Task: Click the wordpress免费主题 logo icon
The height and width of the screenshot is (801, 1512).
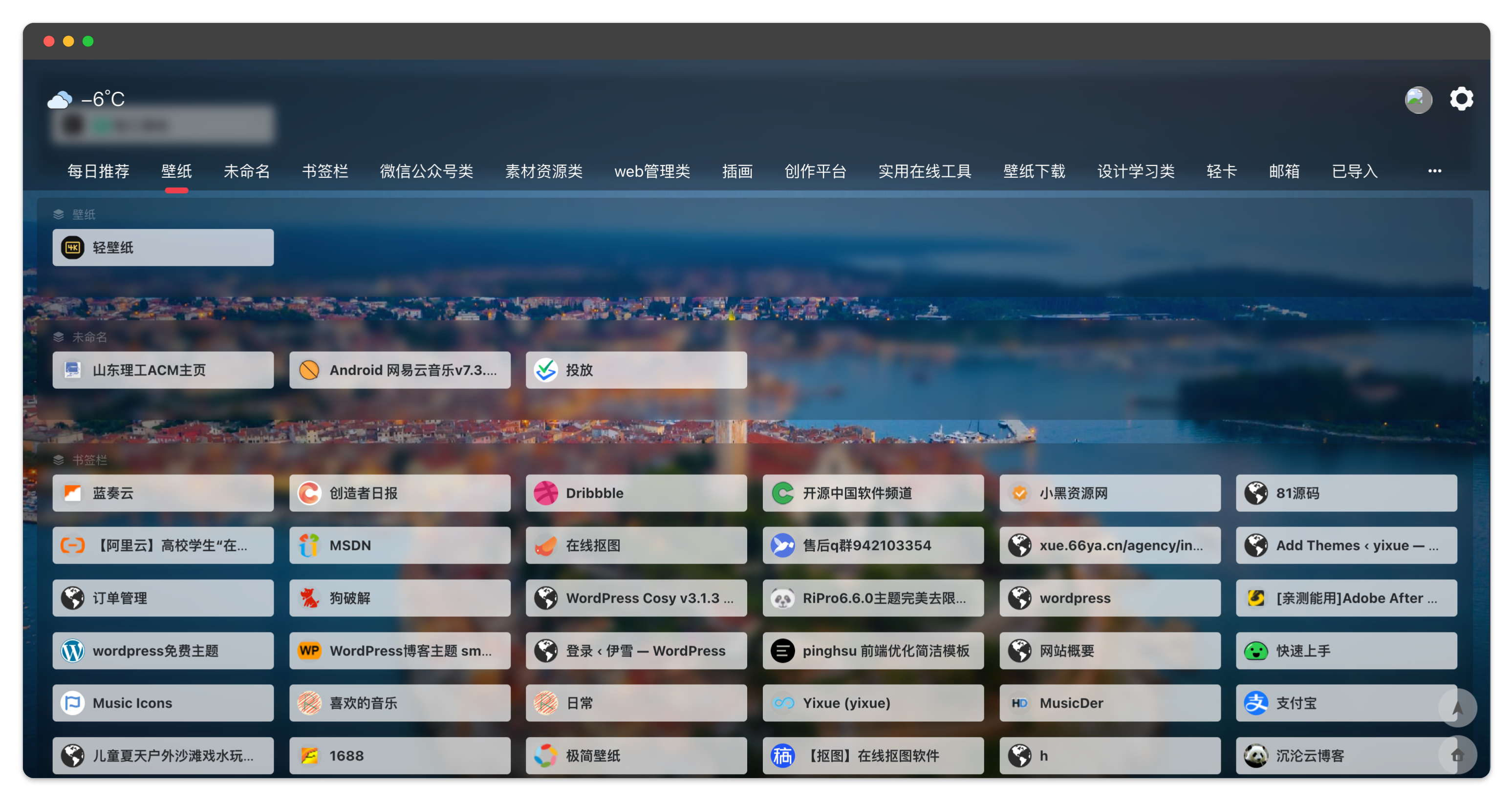Action: point(73,651)
